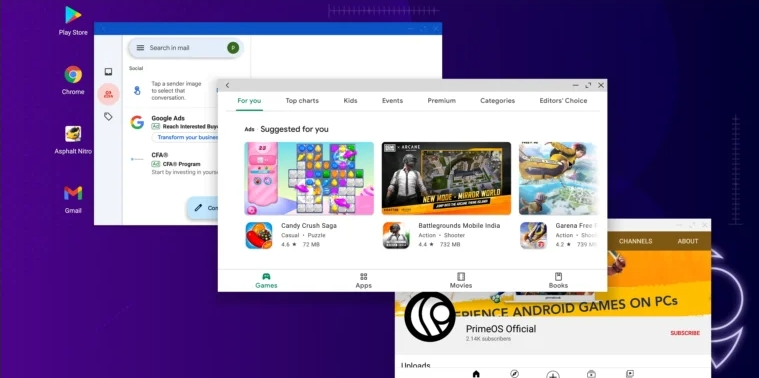This screenshot has height=378, width=759.
Task: Click the Social label in Gmail
Action: pos(136,68)
